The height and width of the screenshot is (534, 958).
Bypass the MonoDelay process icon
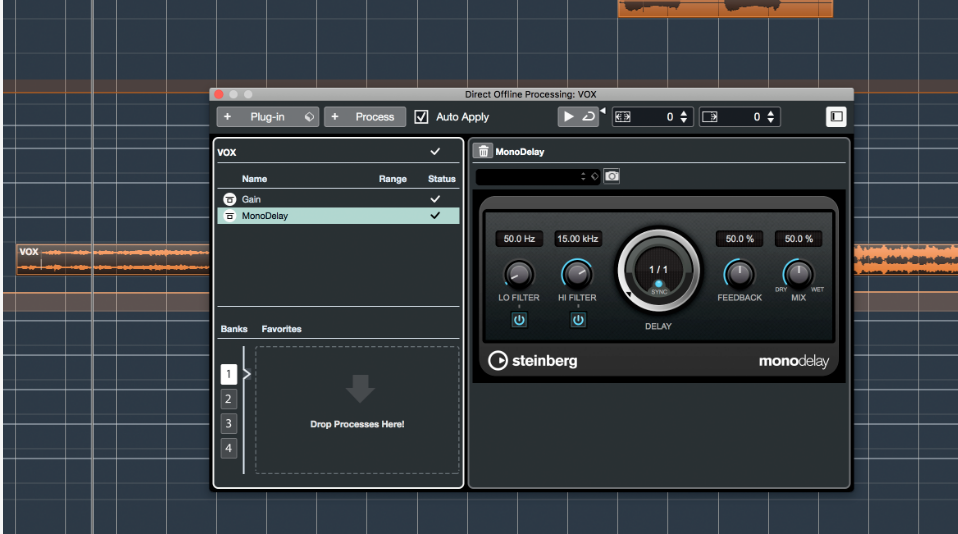pyautogui.click(x=229, y=216)
